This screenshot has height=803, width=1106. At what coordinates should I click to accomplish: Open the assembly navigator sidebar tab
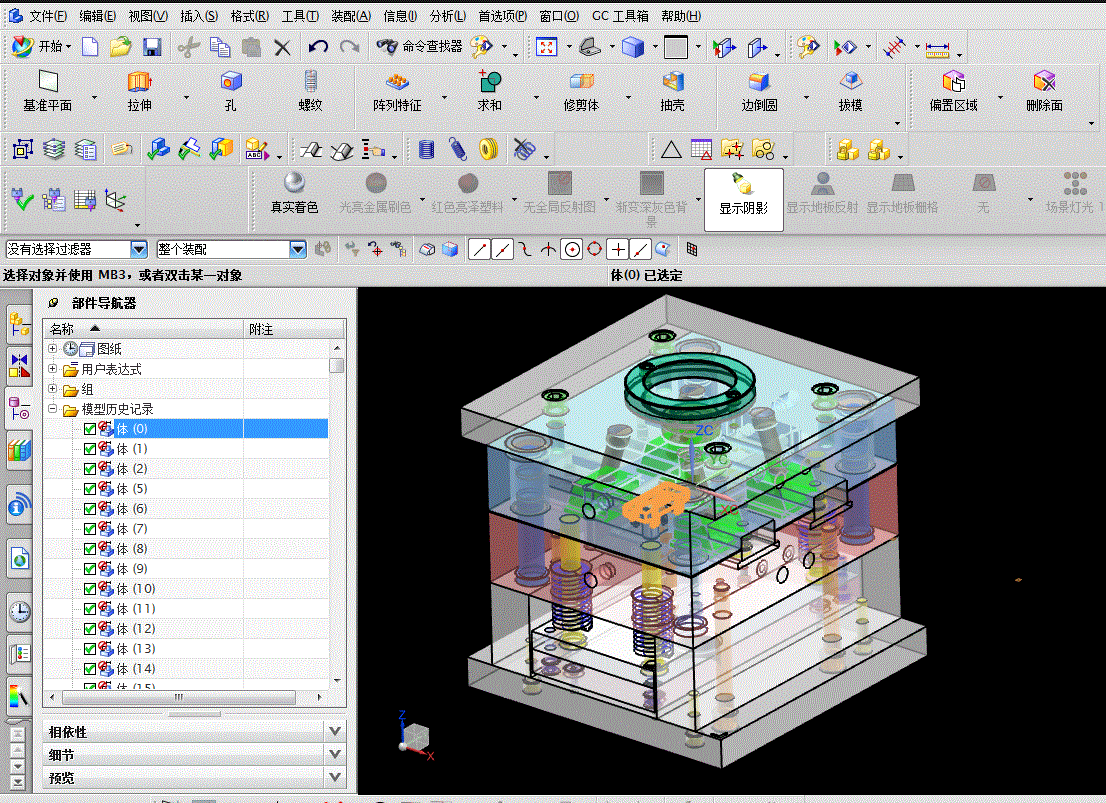tap(19, 325)
